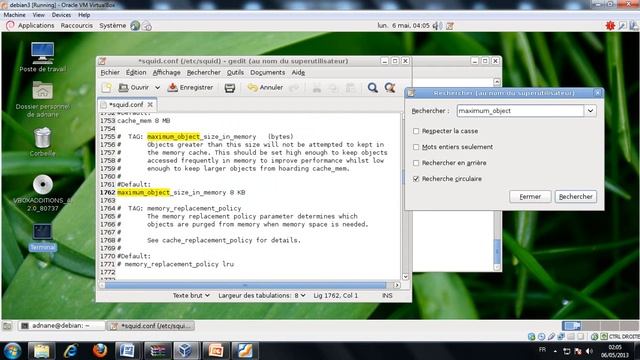
Task: Expand the arrow next to Ouvrir
Action: coord(157,88)
